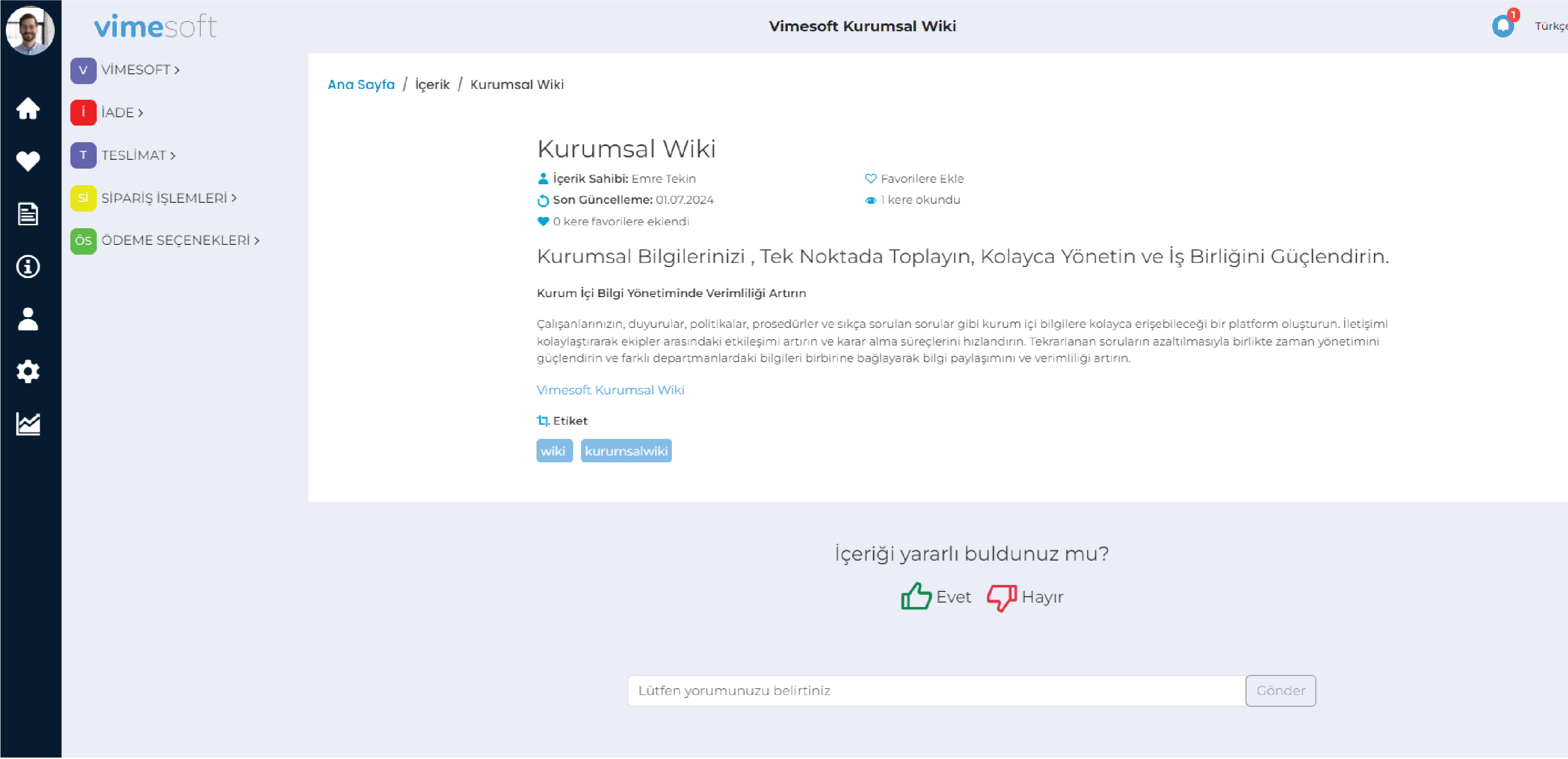The height and width of the screenshot is (759, 1568).
Task: Click the Etiket tag icon
Action: click(x=543, y=421)
